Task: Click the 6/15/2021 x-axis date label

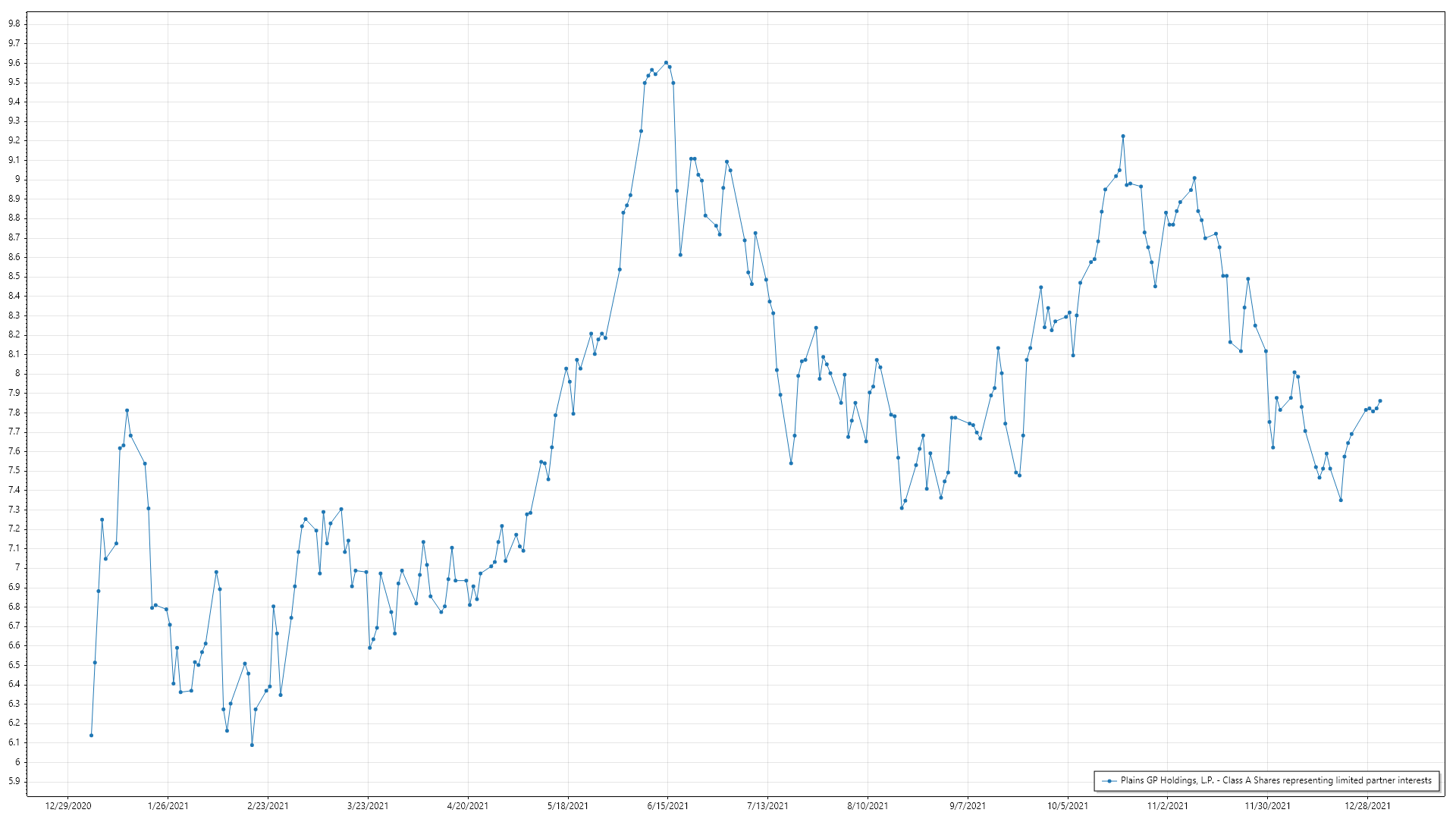Action: tap(667, 805)
